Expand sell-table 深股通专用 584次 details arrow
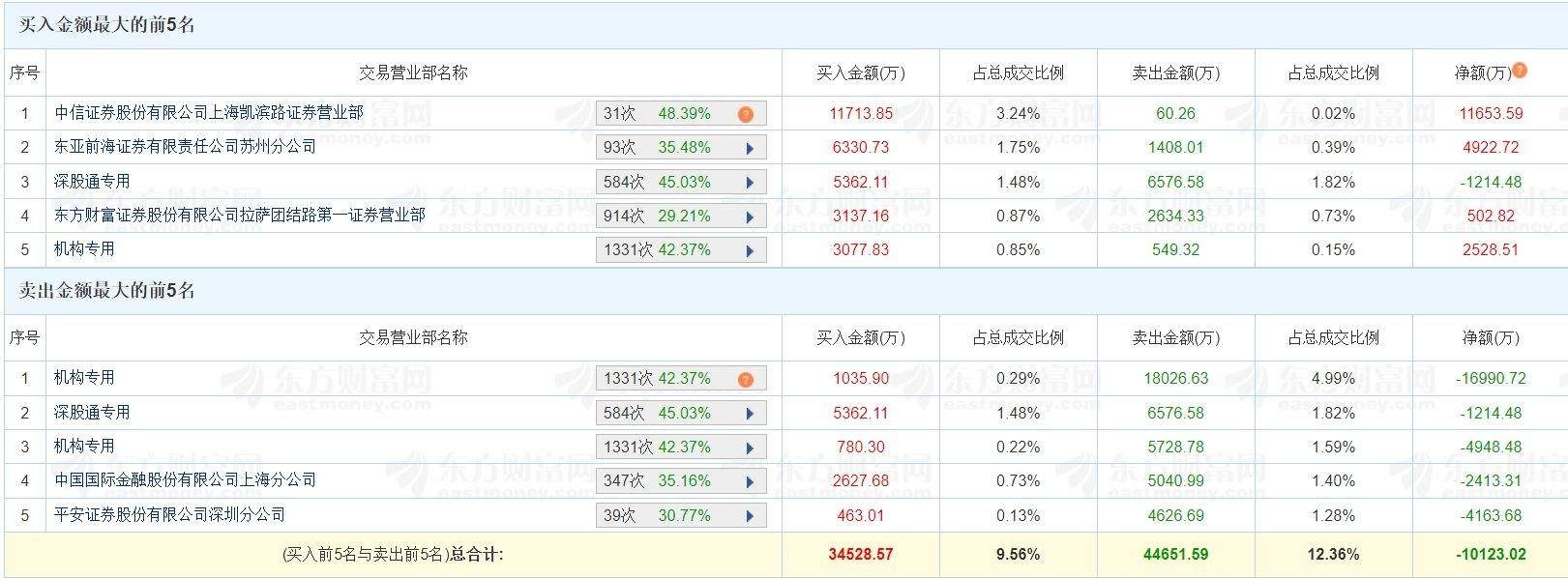This screenshot has height=578, width=1568. (x=750, y=414)
